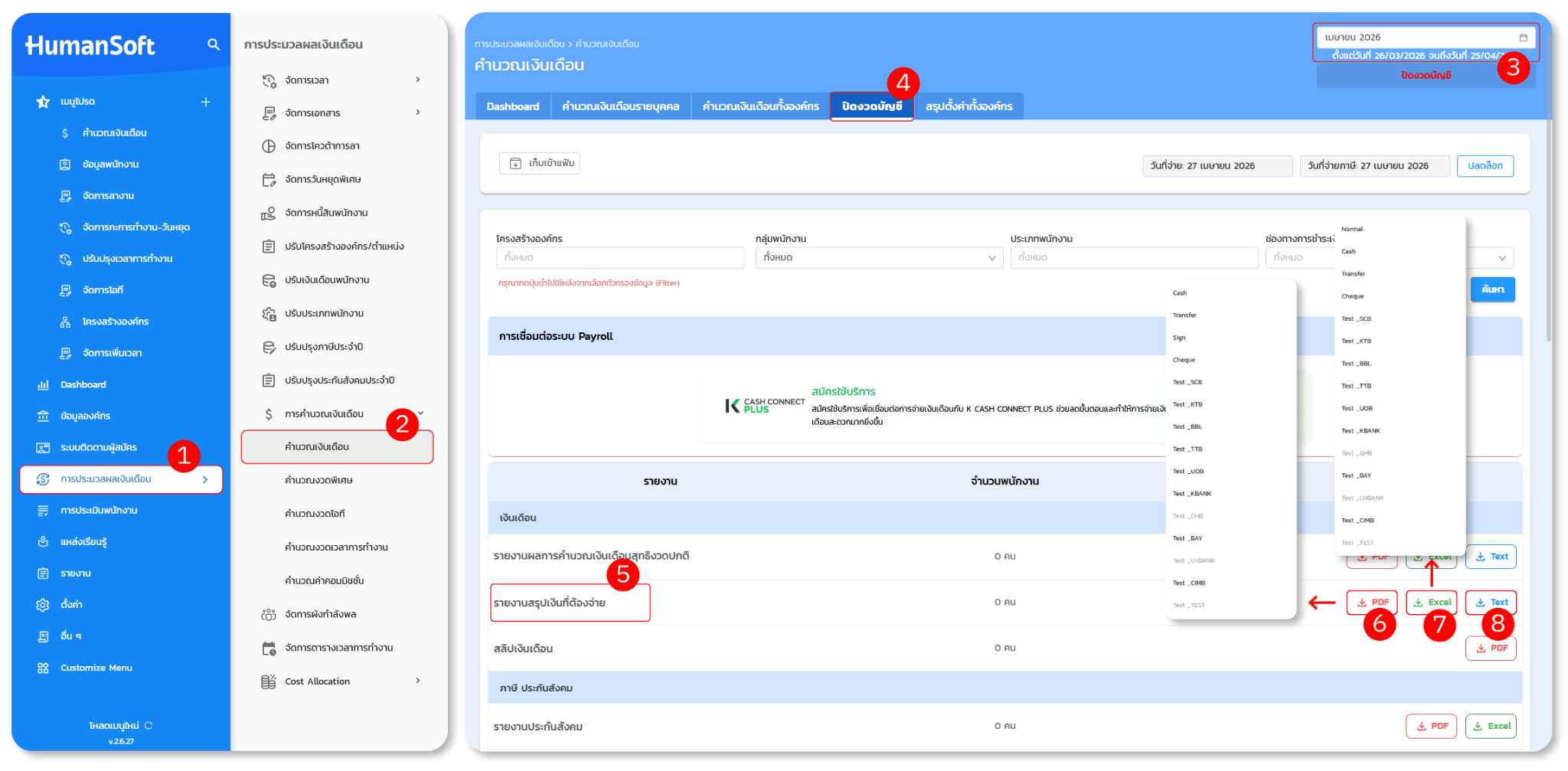Open ระบบติดตามผู้สมัคร in the sidebar
Image resolution: width=1568 pixels, height=771 pixels.
[99, 448]
